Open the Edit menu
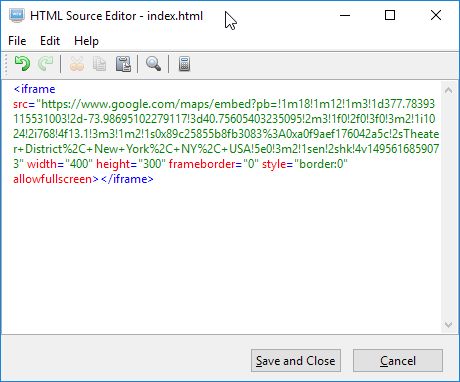The width and height of the screenshot is (460, 382). 50,41
